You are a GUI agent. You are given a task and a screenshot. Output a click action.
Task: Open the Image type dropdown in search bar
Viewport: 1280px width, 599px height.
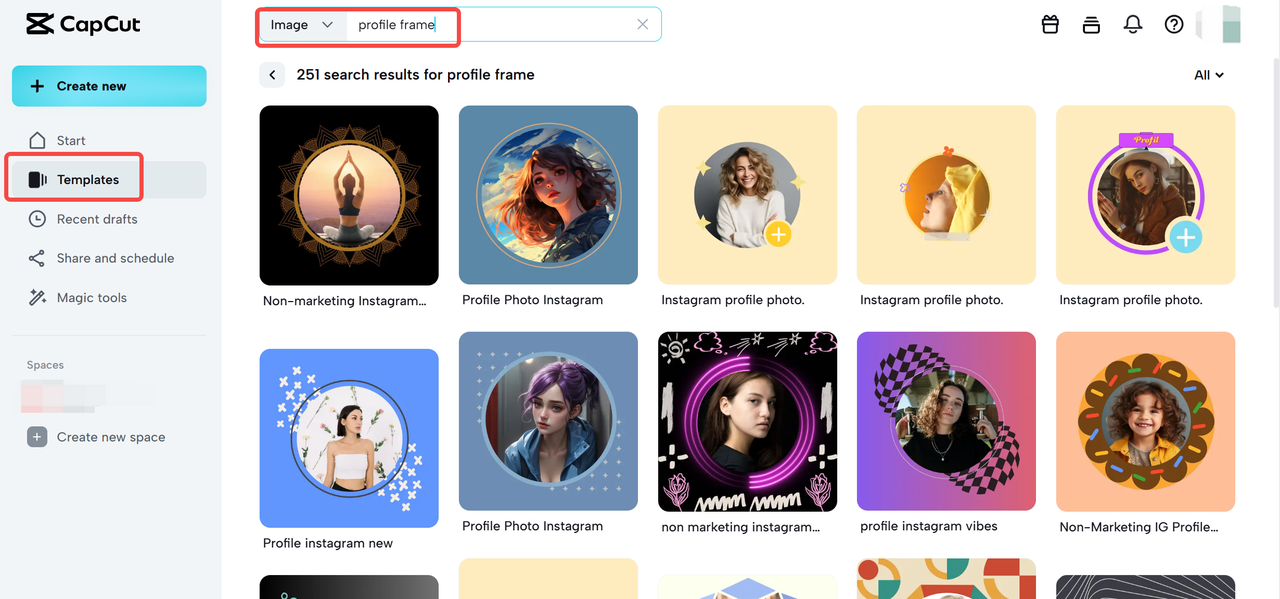[x=302, y=25]
